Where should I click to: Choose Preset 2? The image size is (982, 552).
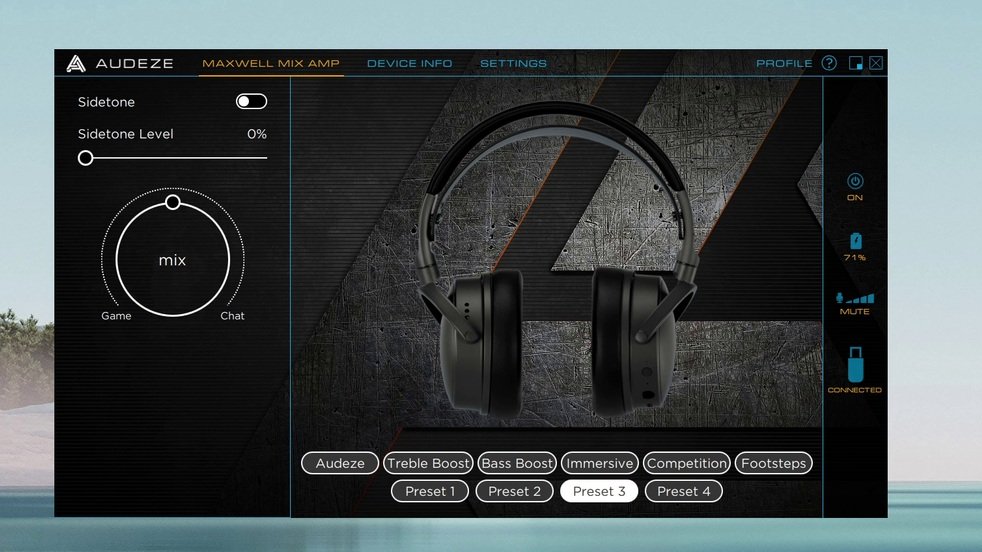point(515,491)
